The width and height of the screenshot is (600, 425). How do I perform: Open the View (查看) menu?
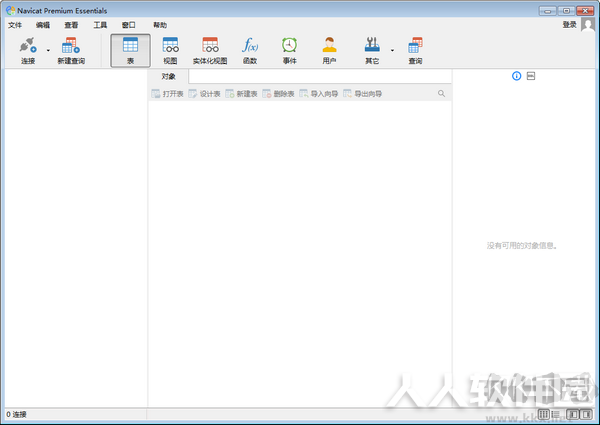71,25
